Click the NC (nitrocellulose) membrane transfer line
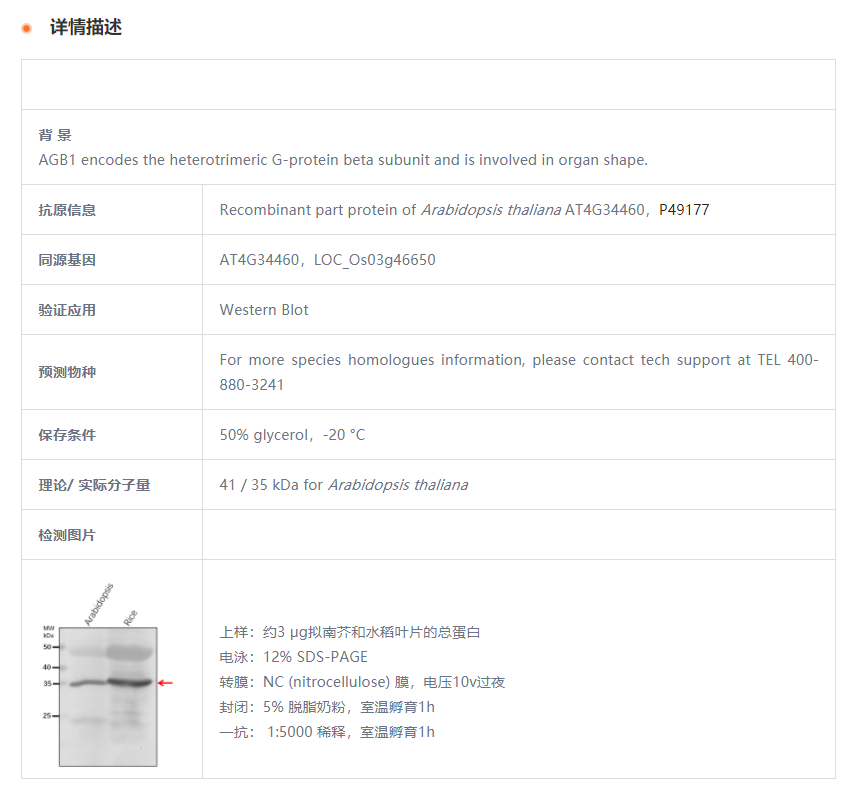 (x=362, y=682)
